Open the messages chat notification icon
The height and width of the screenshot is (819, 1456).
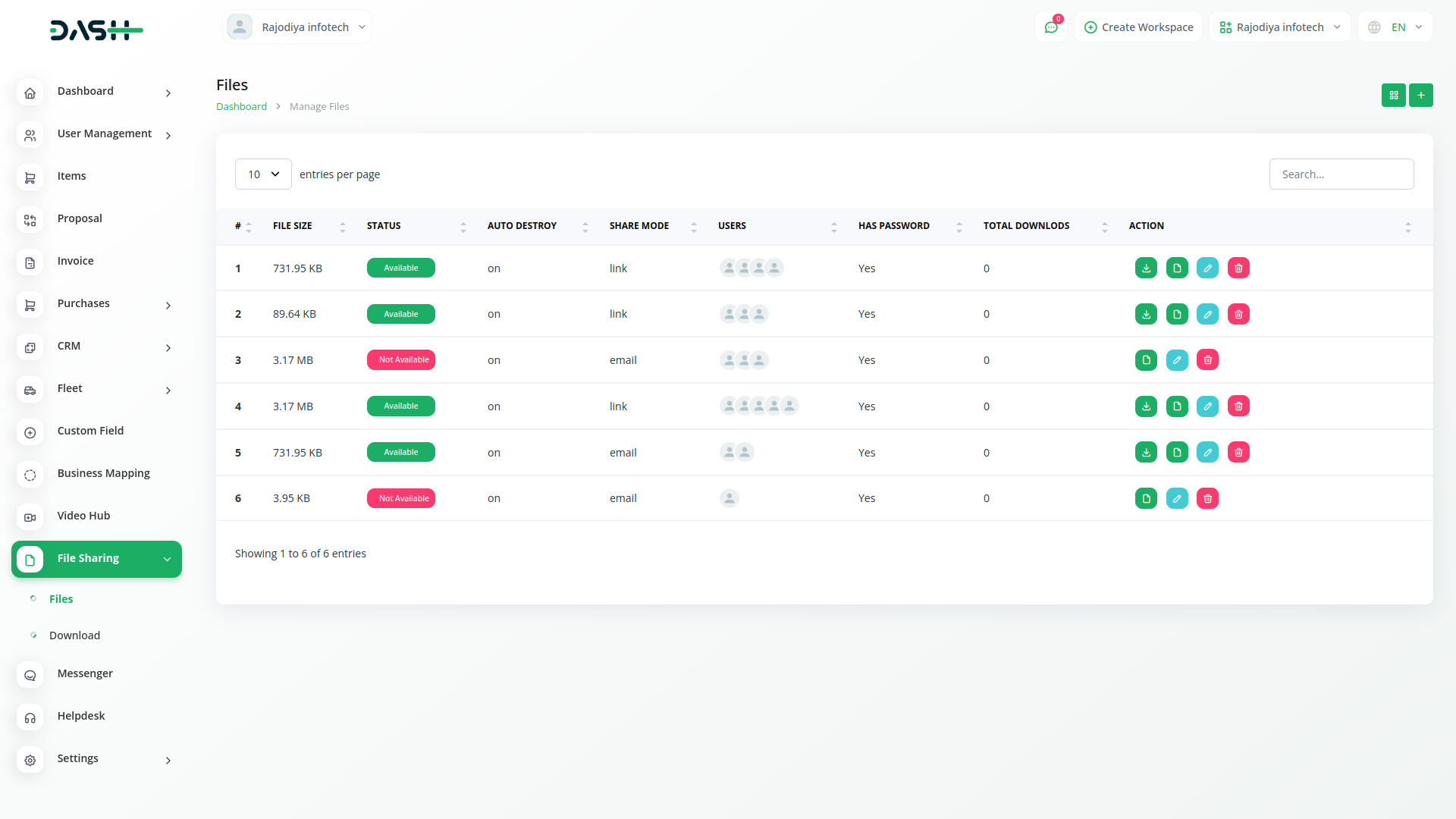pos(1051,27)
